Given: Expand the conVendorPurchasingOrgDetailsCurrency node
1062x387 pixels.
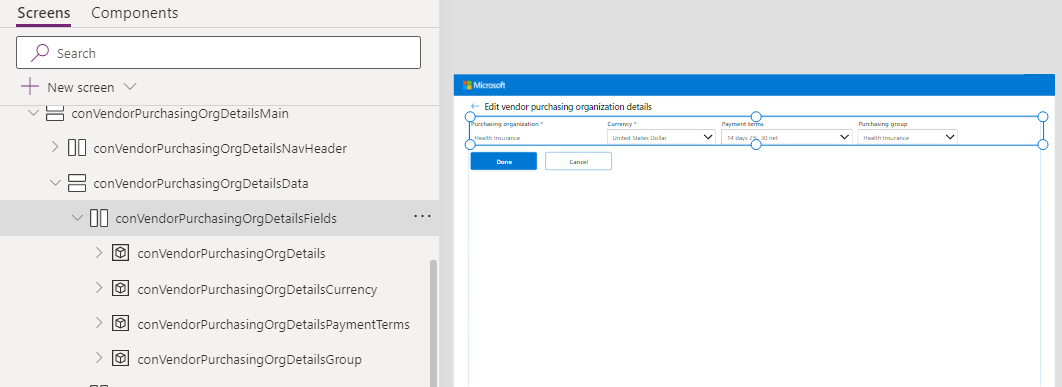Looking at the screenshot, I should (x=99, y=288).
